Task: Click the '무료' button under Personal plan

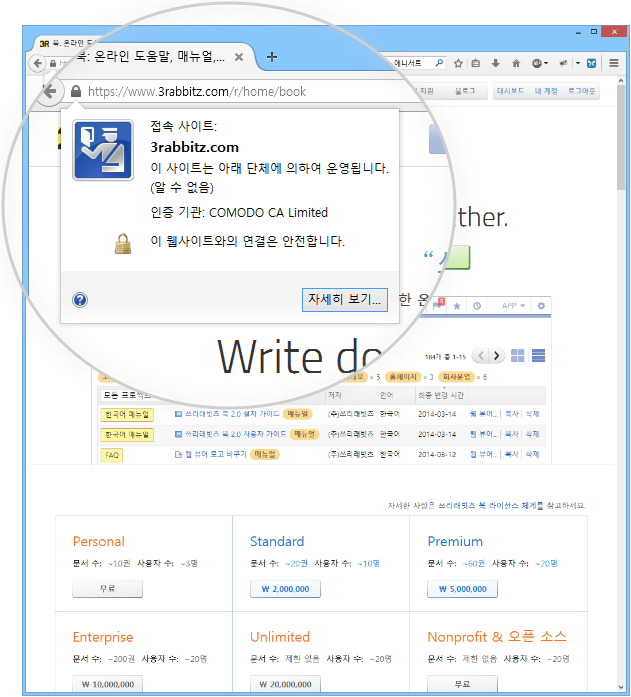Action: click(107, 589)
